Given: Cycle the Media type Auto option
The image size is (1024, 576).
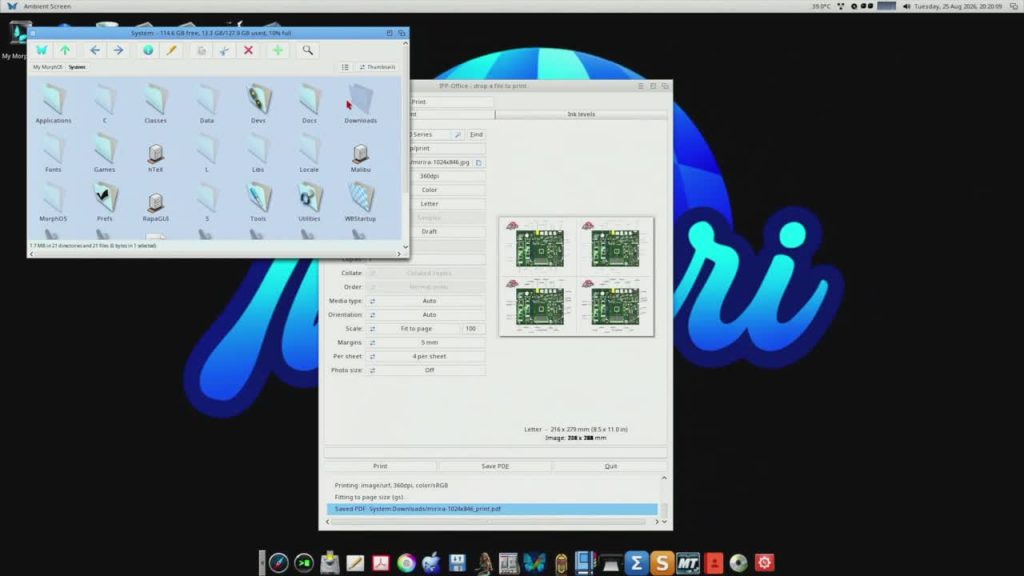Looking at the screenshot, I should pyautogui.click(x=426, y=301).
